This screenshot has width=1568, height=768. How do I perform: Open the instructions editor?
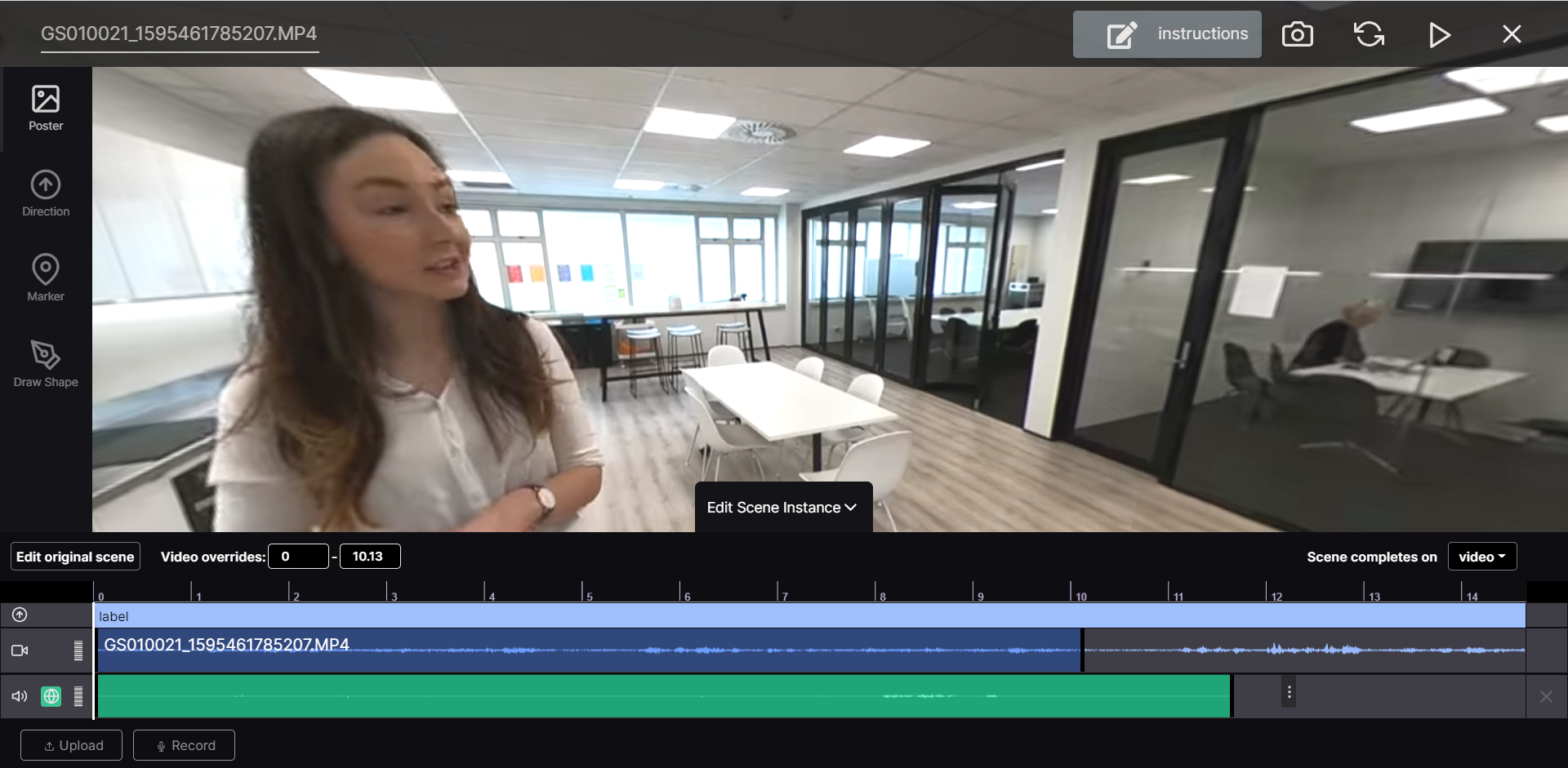click(1167, 34)
